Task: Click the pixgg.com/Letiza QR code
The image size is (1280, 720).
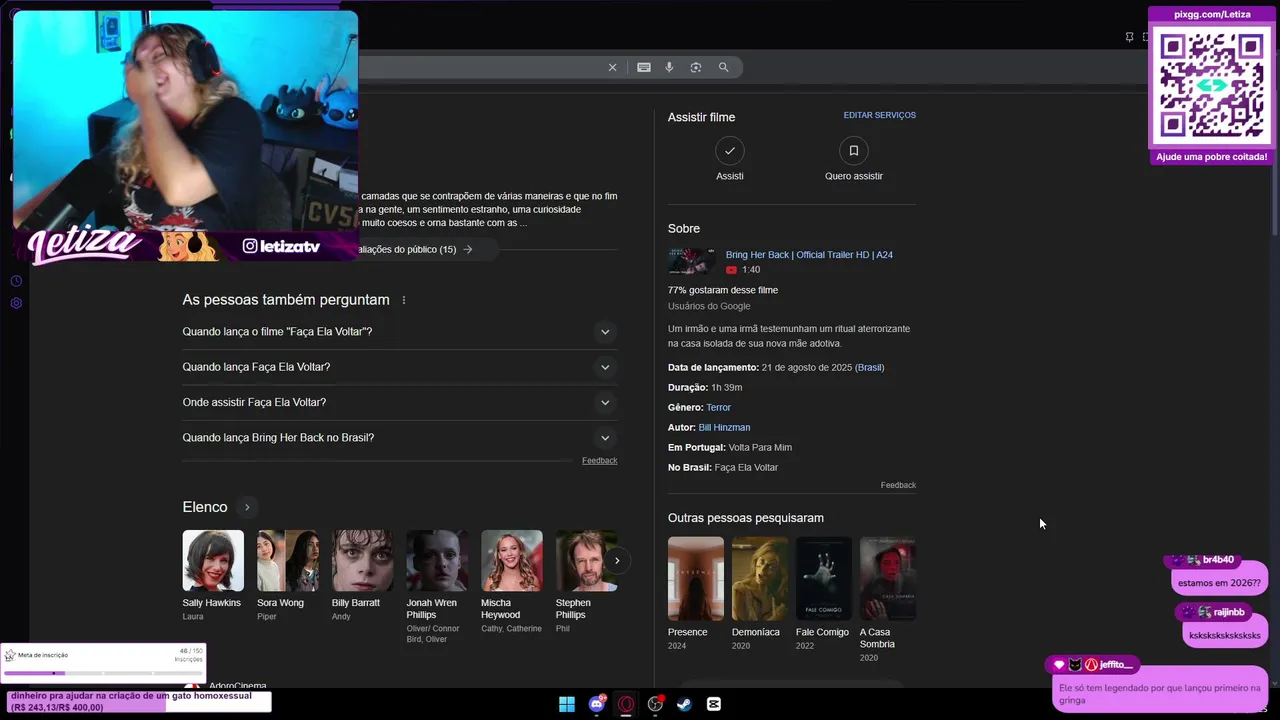Action: [x=1212, y=86]
